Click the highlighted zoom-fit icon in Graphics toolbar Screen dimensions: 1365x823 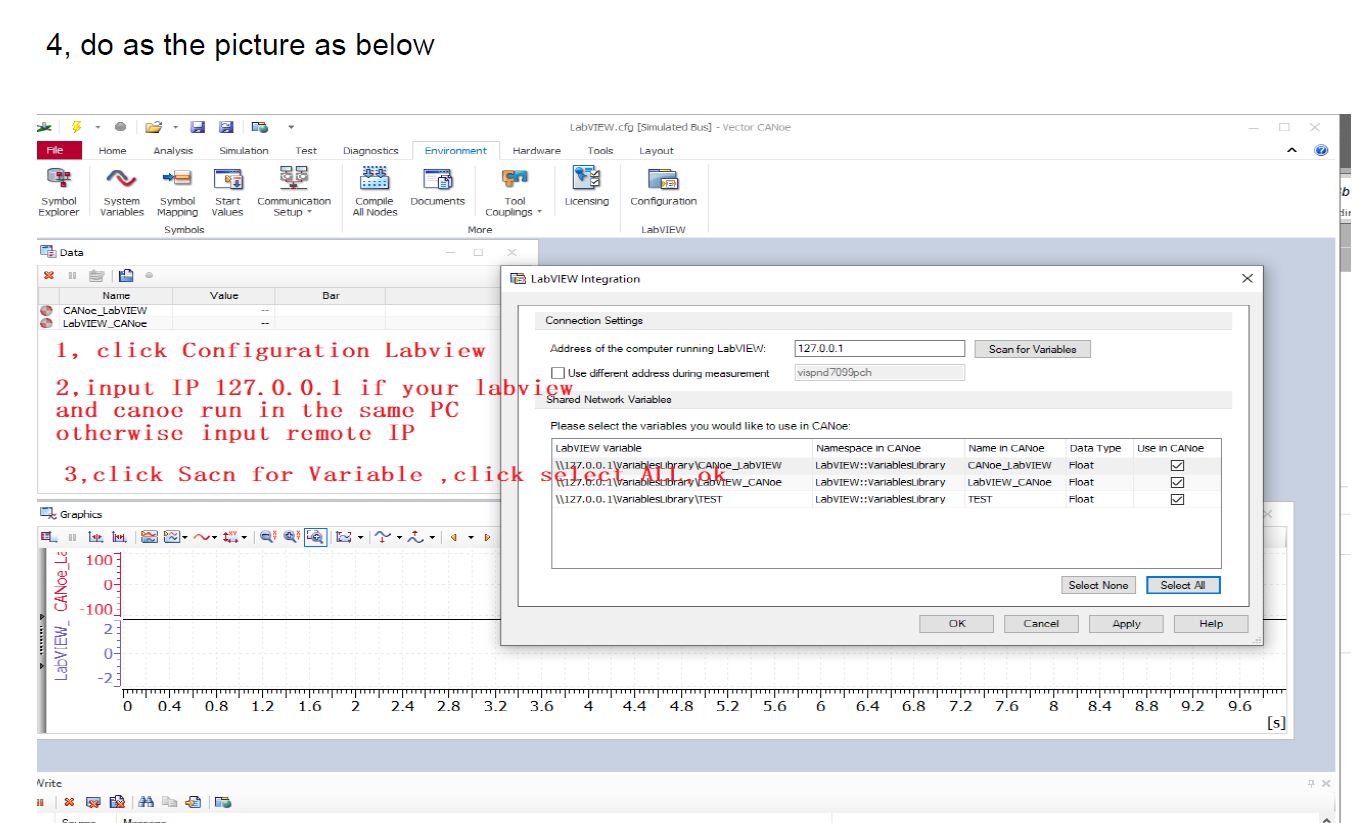(x=315, y=537)
